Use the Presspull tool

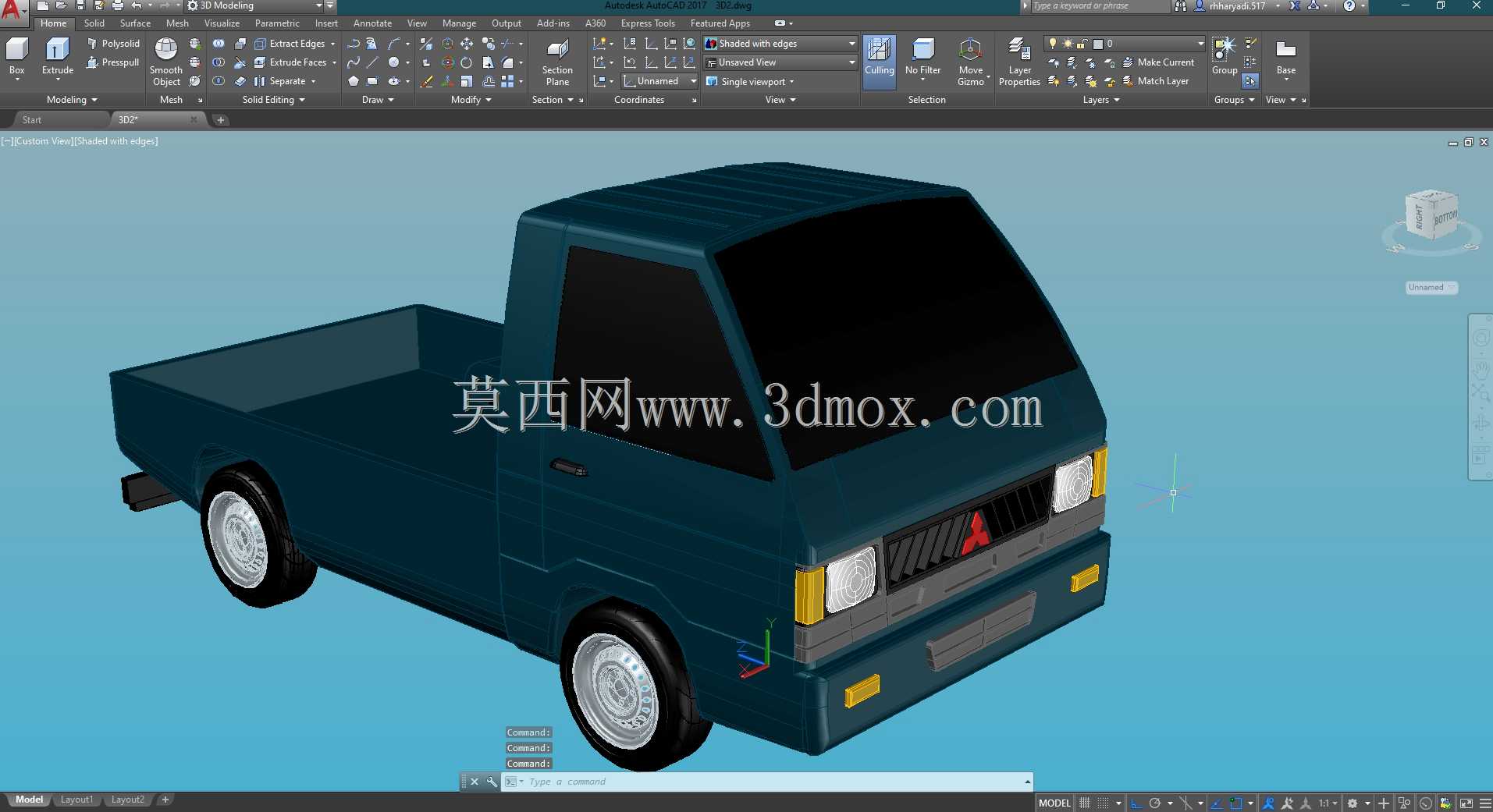pos(113,62)
